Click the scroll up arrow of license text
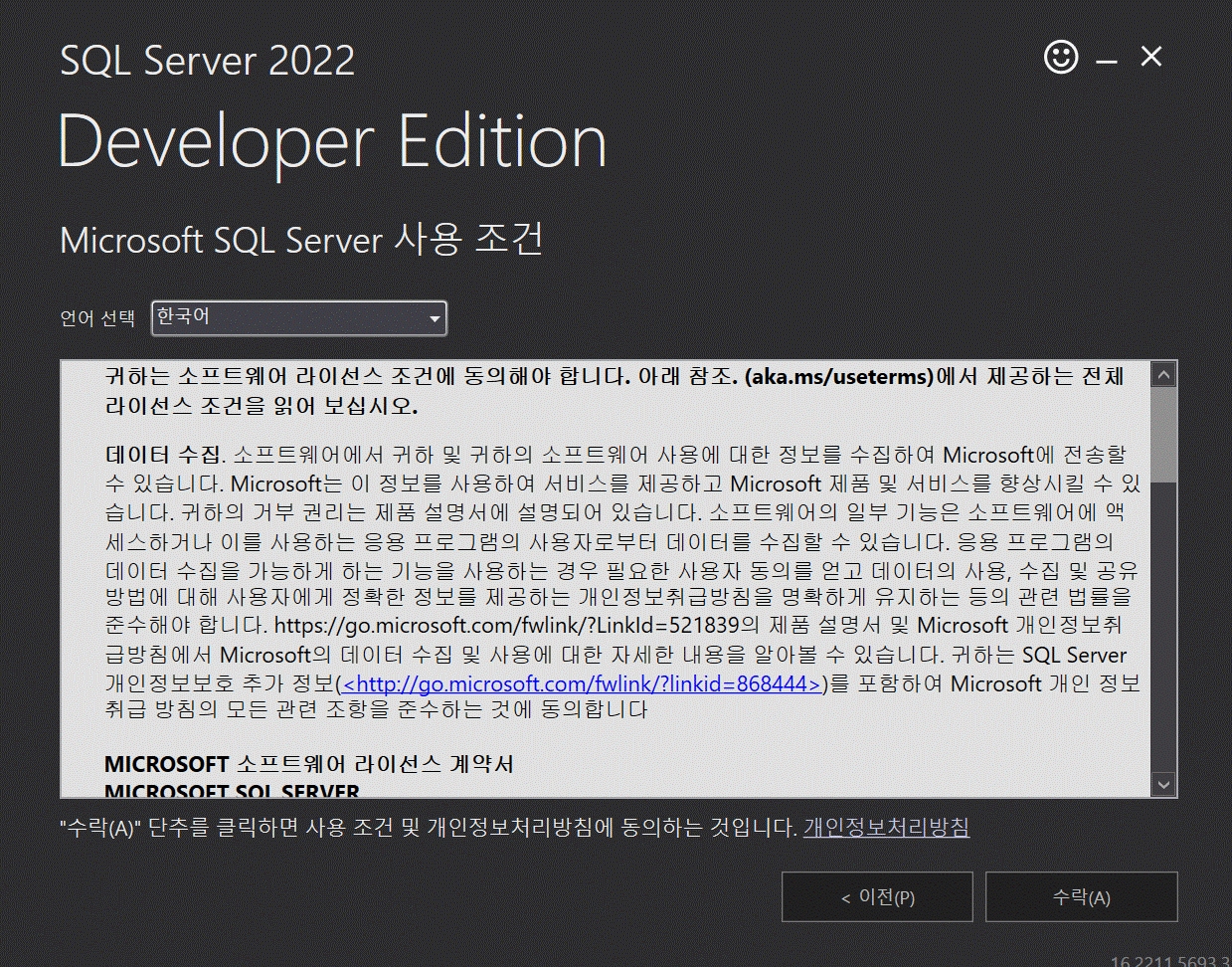 pos(1163,374)
